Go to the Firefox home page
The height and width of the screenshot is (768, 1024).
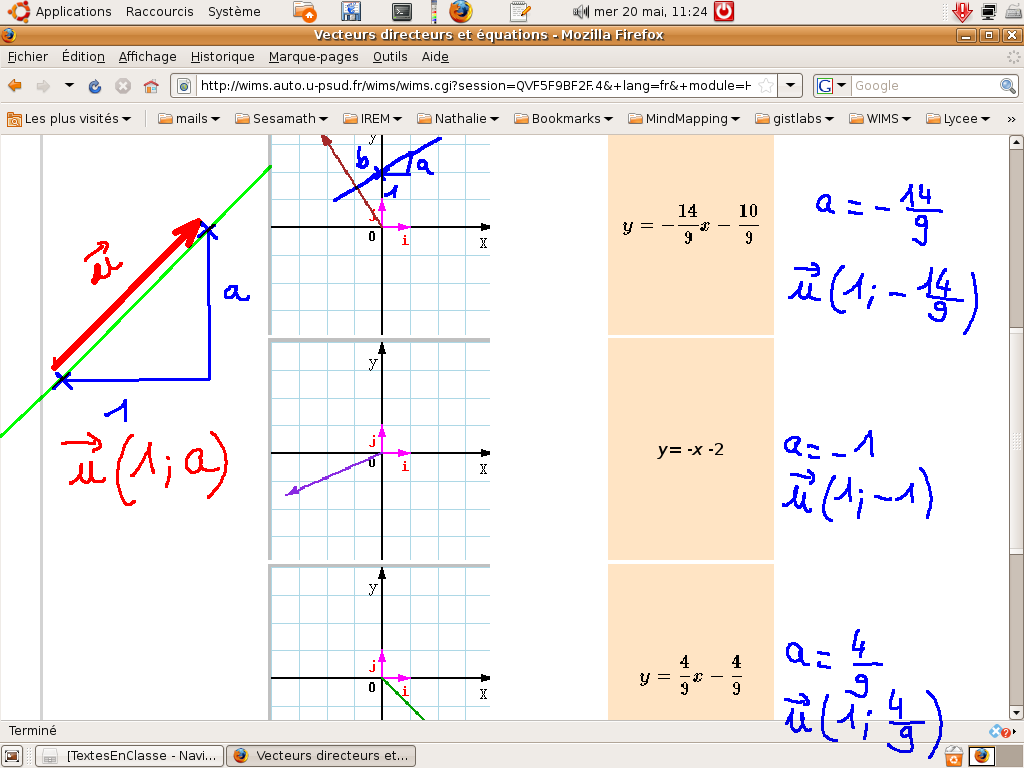[x=151, y=86]
